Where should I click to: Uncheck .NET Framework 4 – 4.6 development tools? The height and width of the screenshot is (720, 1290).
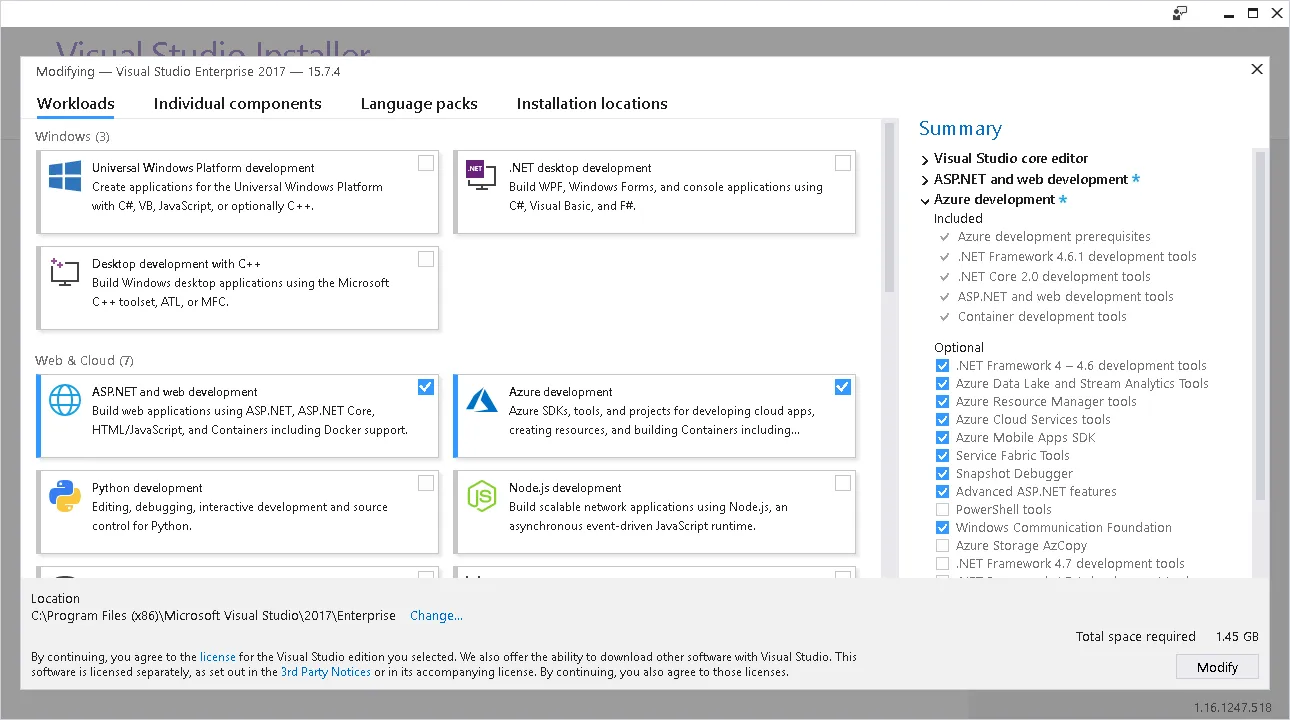[x=942, y=366]
